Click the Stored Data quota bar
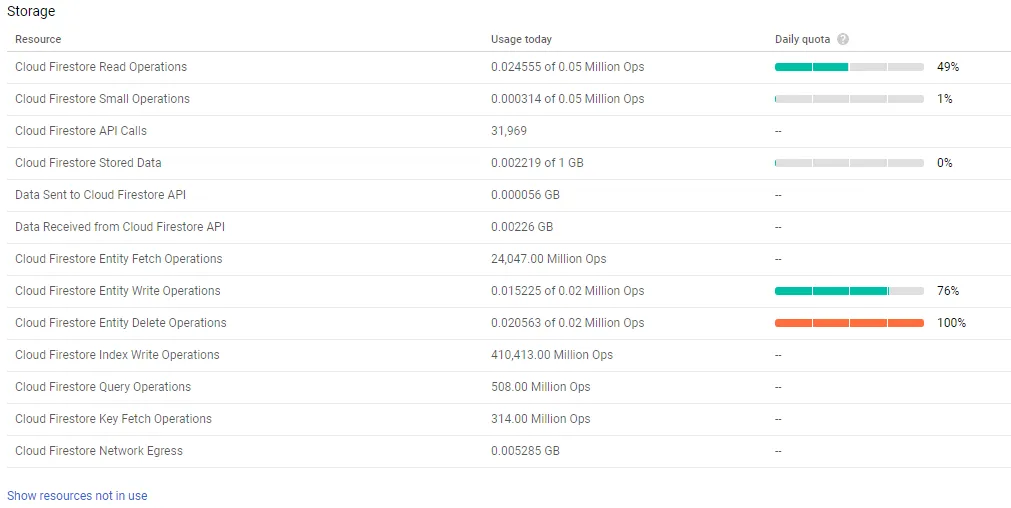This screenshot has height=508, width=1011. (849, 163)
